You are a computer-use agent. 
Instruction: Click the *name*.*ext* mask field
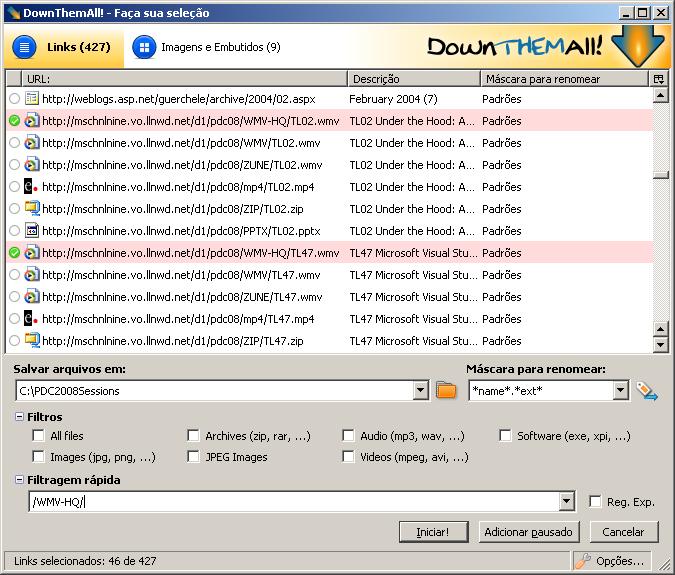coord(542,390)
